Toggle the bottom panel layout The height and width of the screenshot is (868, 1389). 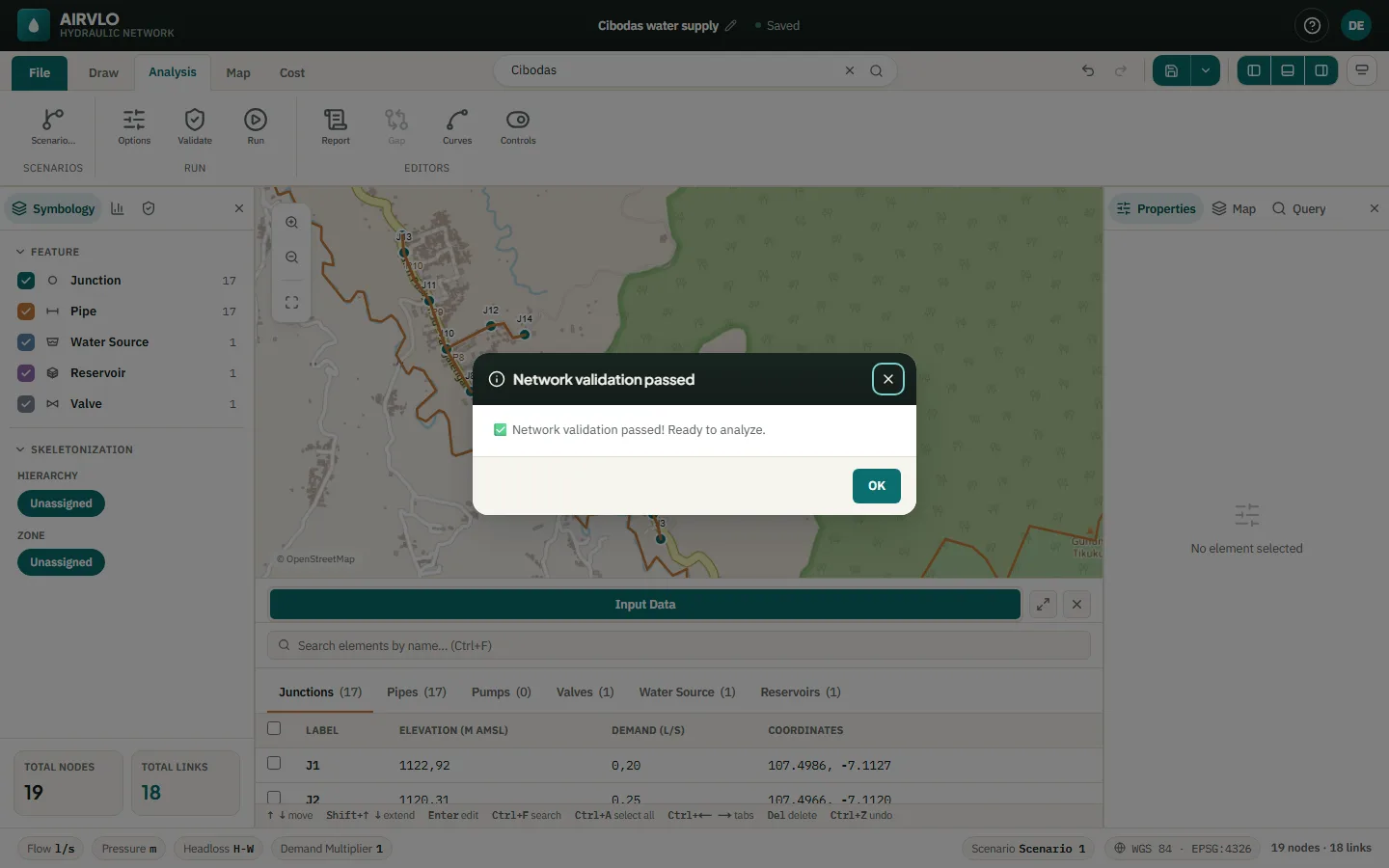pyautogui.click(x=1288, y=70)
